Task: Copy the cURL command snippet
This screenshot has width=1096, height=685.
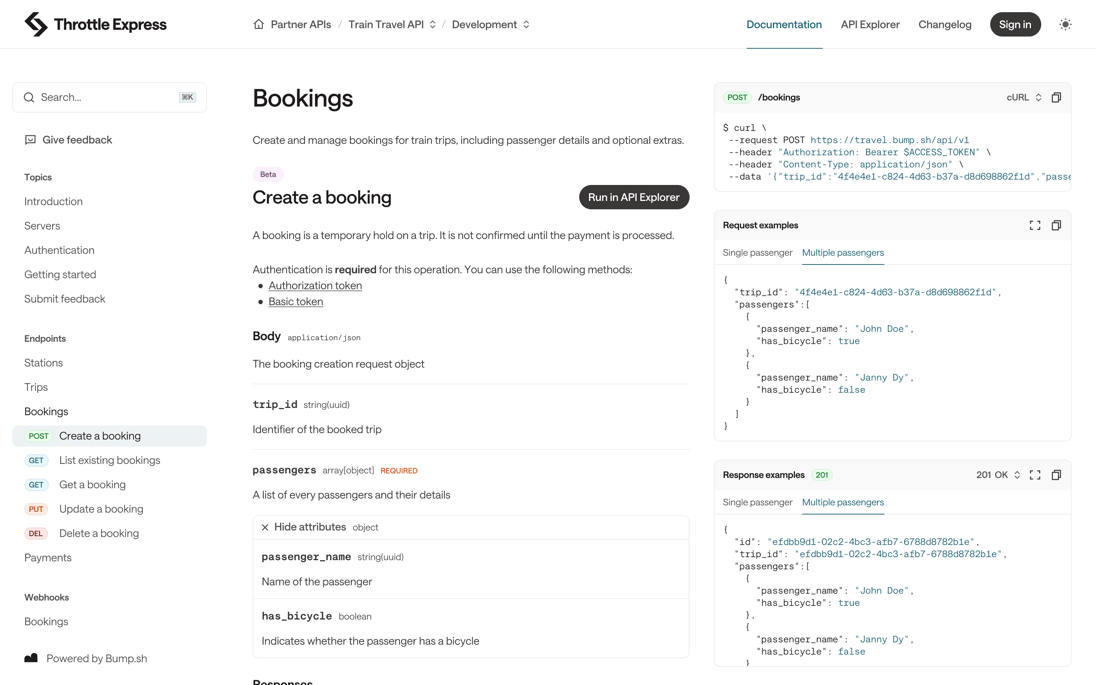Action: [x=1057, y=97]
